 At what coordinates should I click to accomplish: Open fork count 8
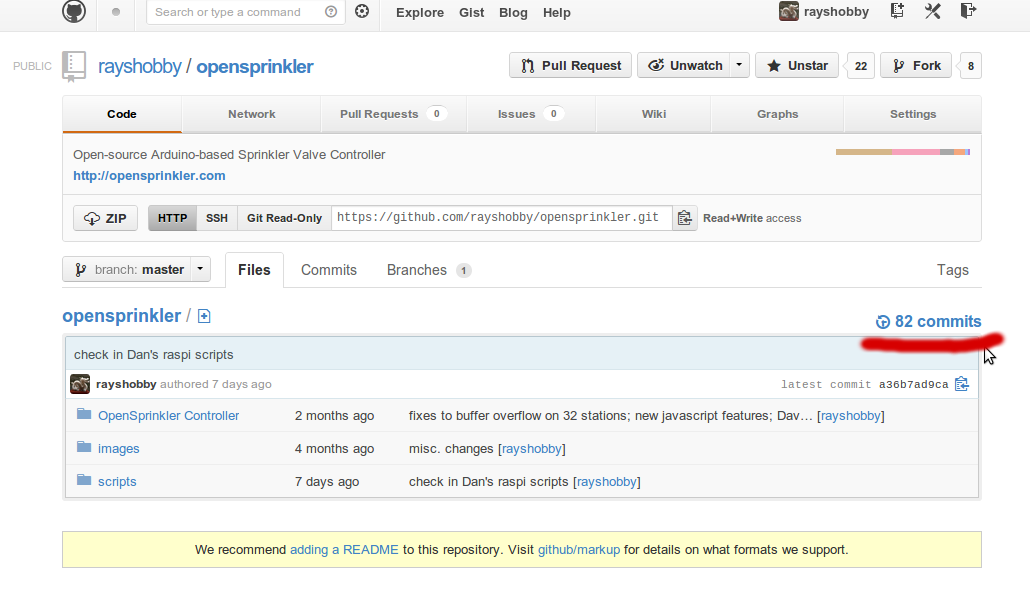970,66
